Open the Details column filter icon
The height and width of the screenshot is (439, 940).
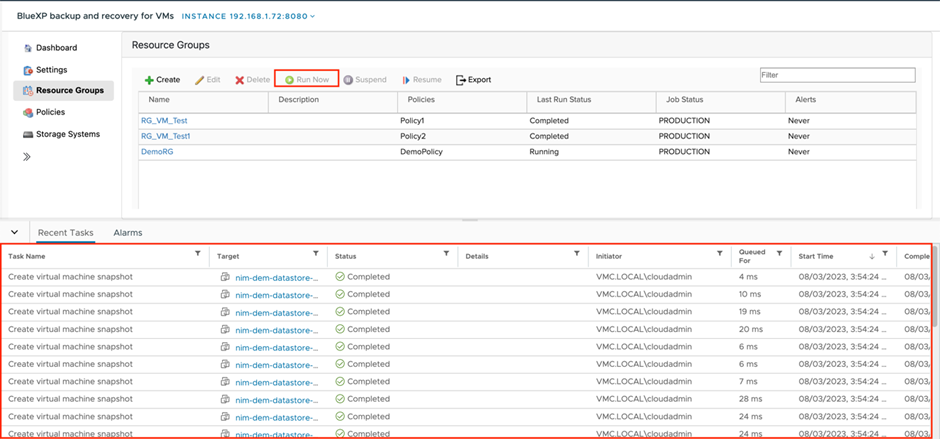pyautogui.click(x=576, y=254)
